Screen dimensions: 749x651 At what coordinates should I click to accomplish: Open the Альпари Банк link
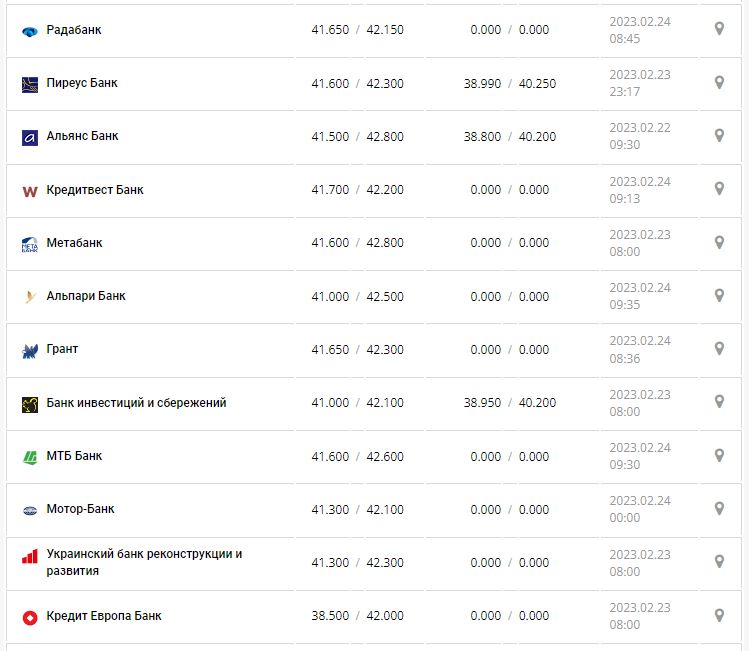pos(86,296)
